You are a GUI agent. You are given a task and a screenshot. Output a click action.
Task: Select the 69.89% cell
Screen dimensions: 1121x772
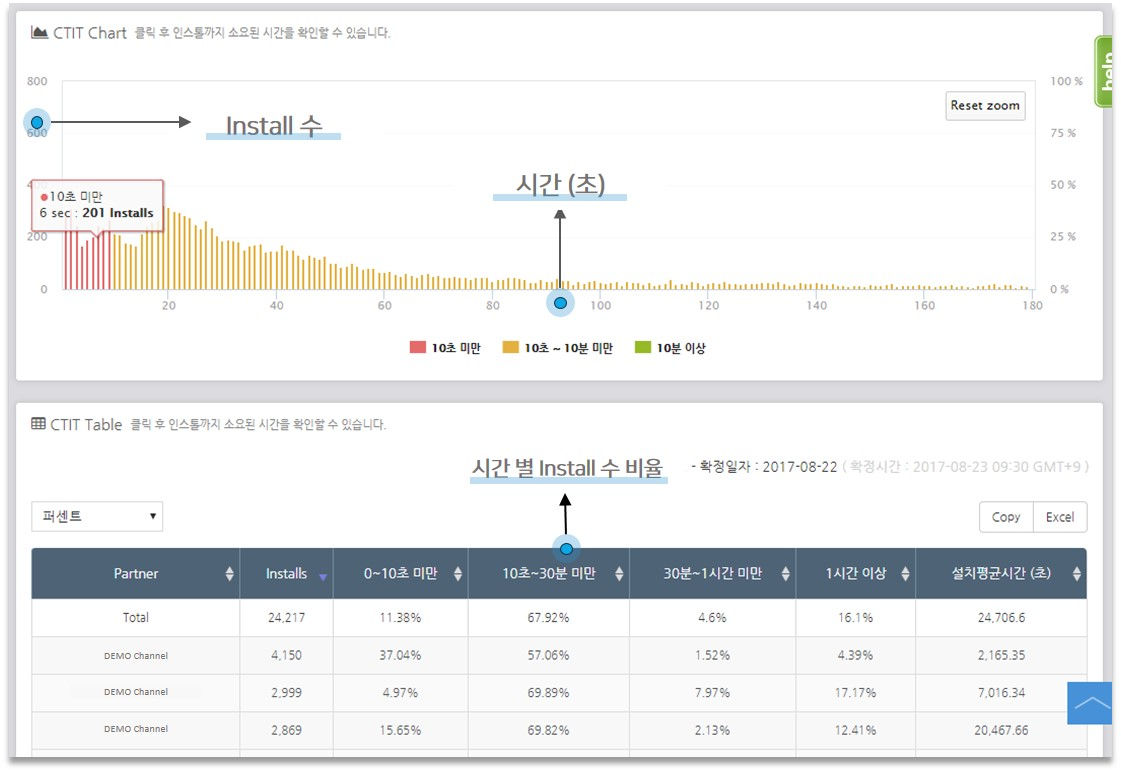[x=548, y=693]
